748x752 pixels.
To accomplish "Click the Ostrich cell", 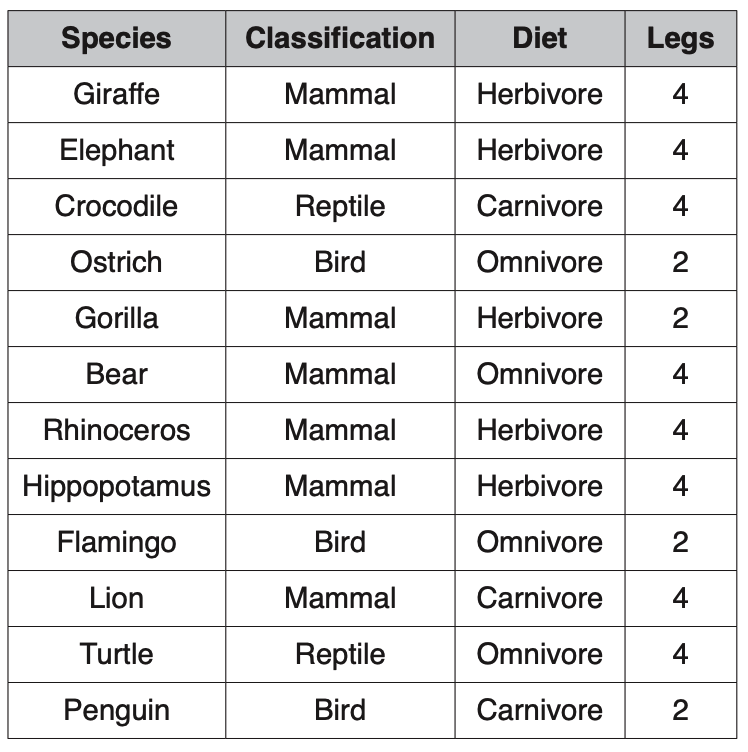I will click(117, 262).
